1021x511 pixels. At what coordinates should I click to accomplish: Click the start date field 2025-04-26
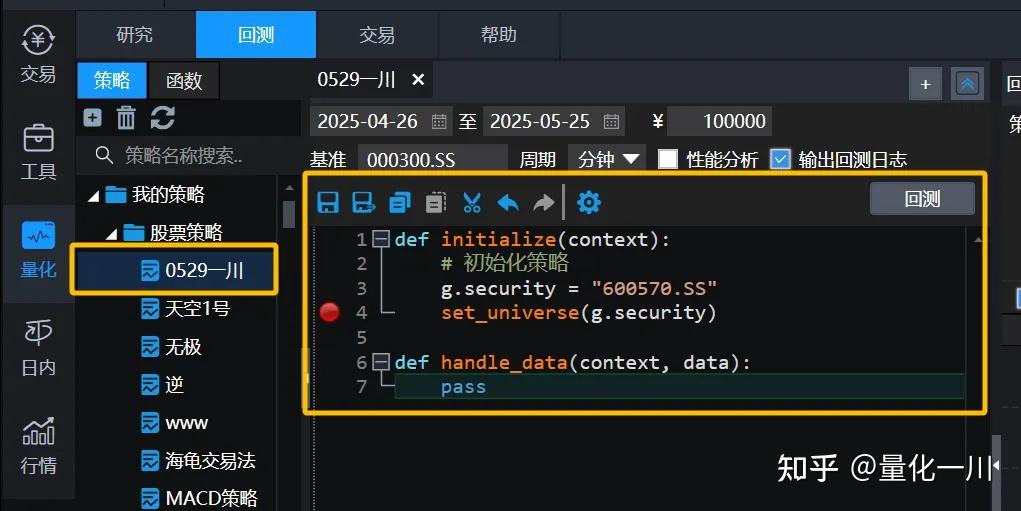tap(380, 121)
